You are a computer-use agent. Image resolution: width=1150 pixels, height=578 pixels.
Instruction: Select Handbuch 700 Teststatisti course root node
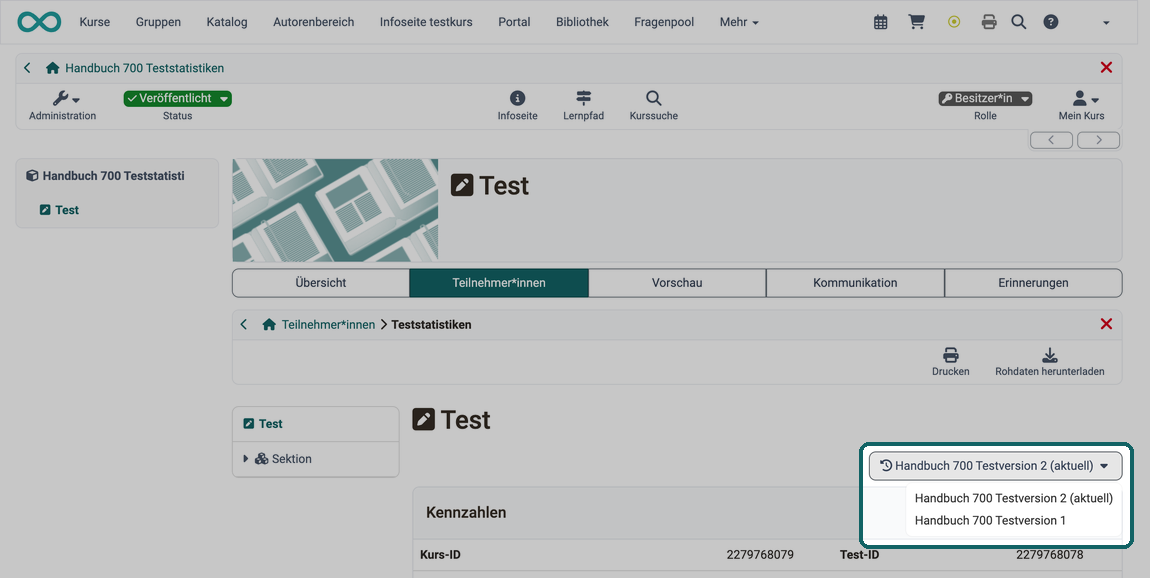click(113, 176)
